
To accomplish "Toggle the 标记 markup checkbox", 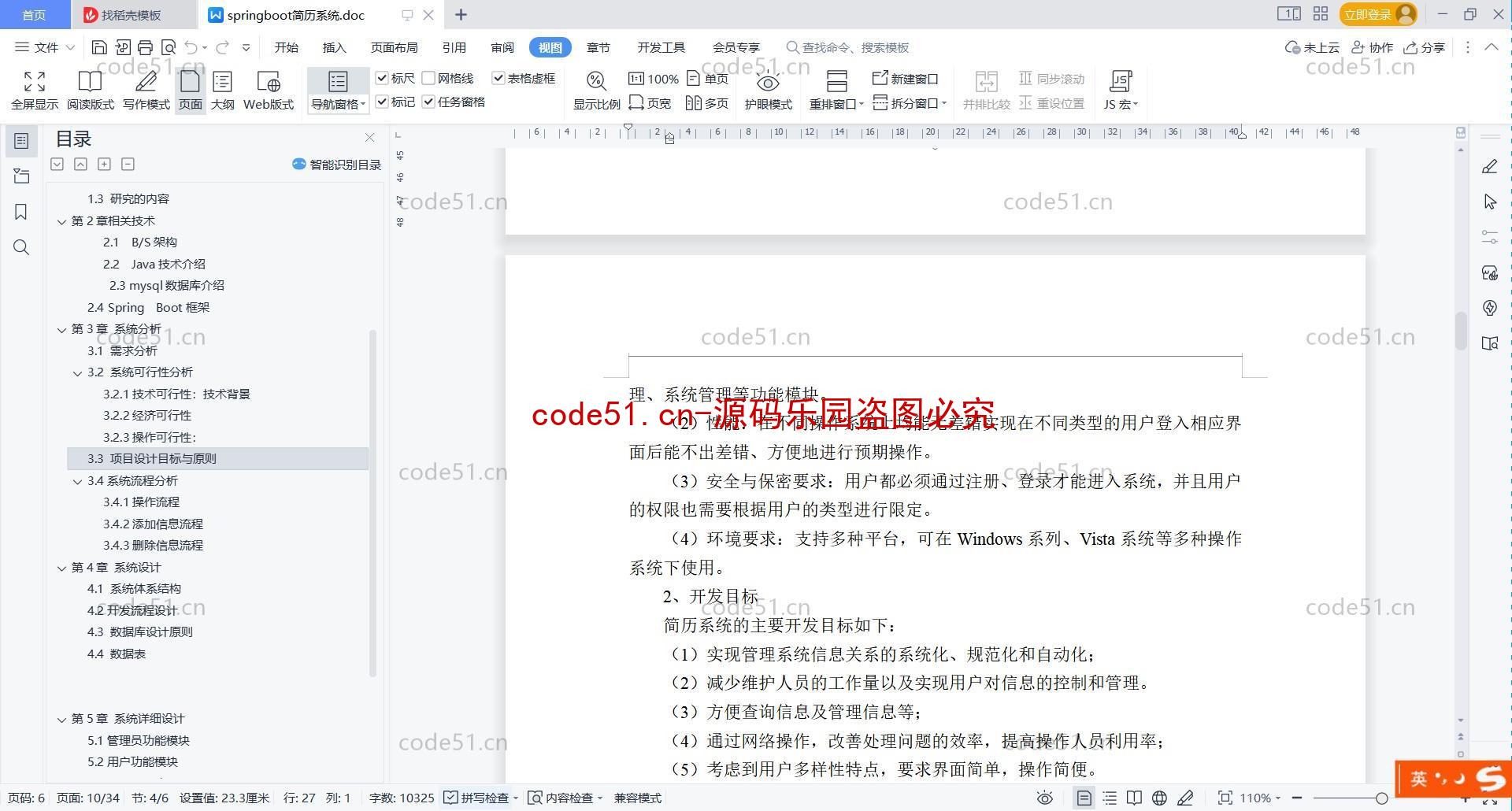I will (x=382, y=102).
